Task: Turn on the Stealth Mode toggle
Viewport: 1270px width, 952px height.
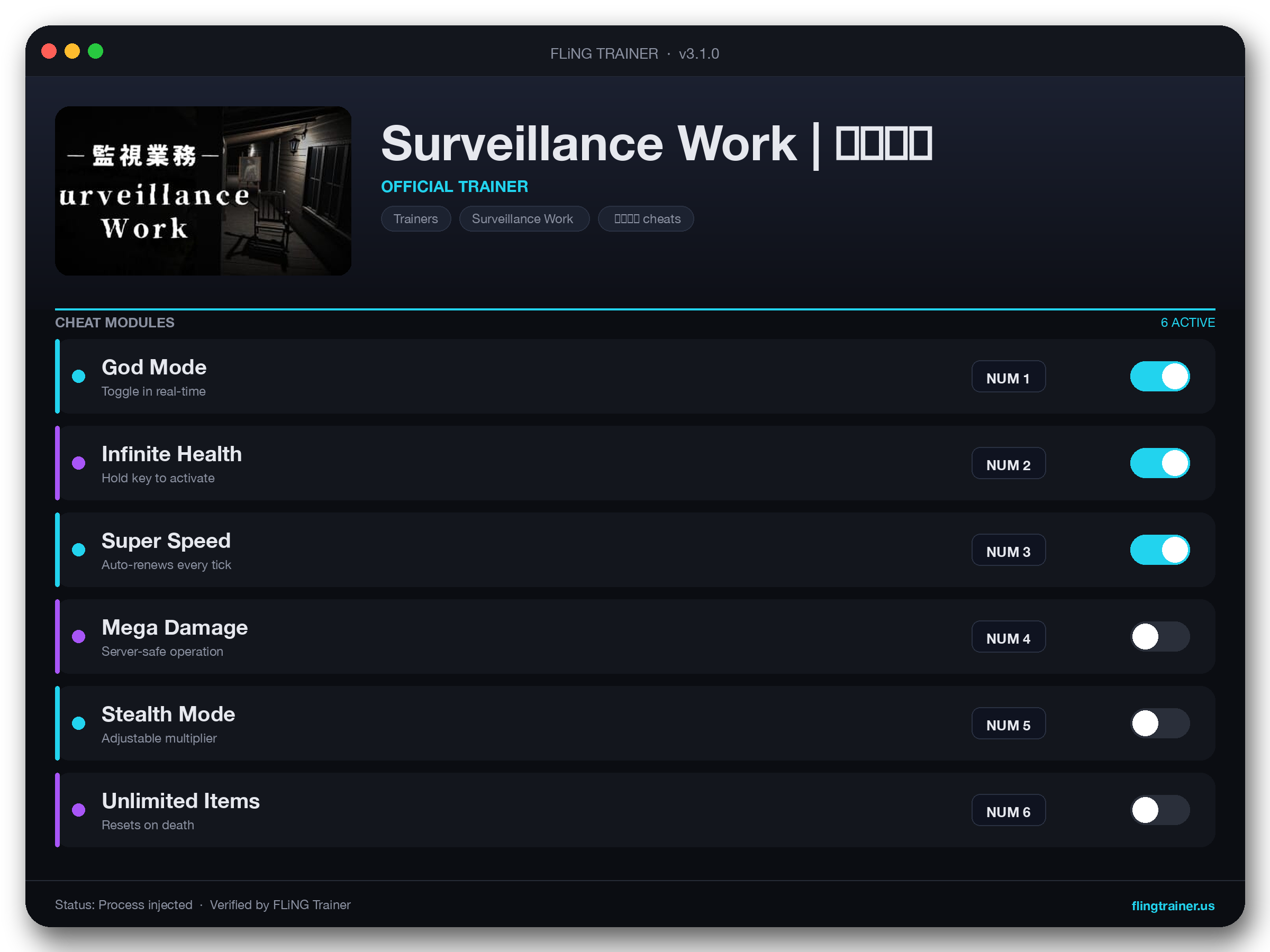Action: [1160, 723]
